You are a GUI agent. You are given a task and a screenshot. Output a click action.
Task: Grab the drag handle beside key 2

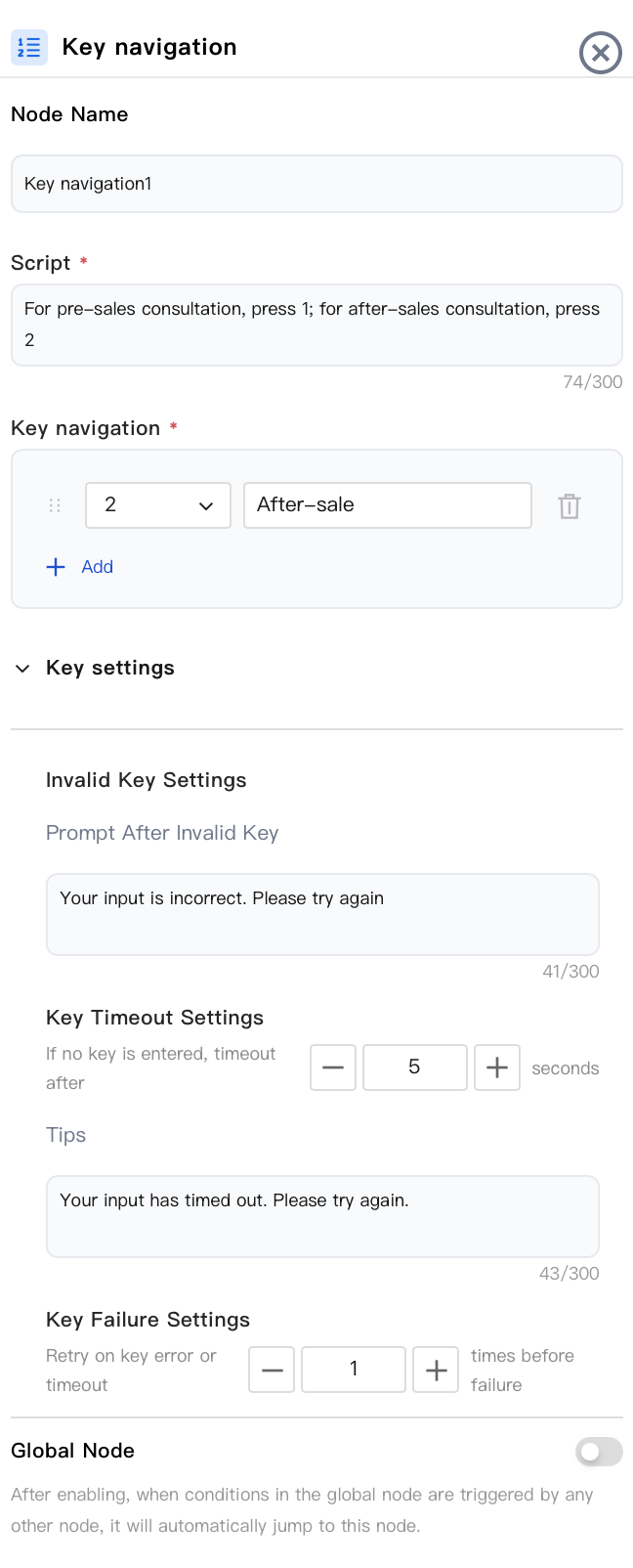(55, 505)
